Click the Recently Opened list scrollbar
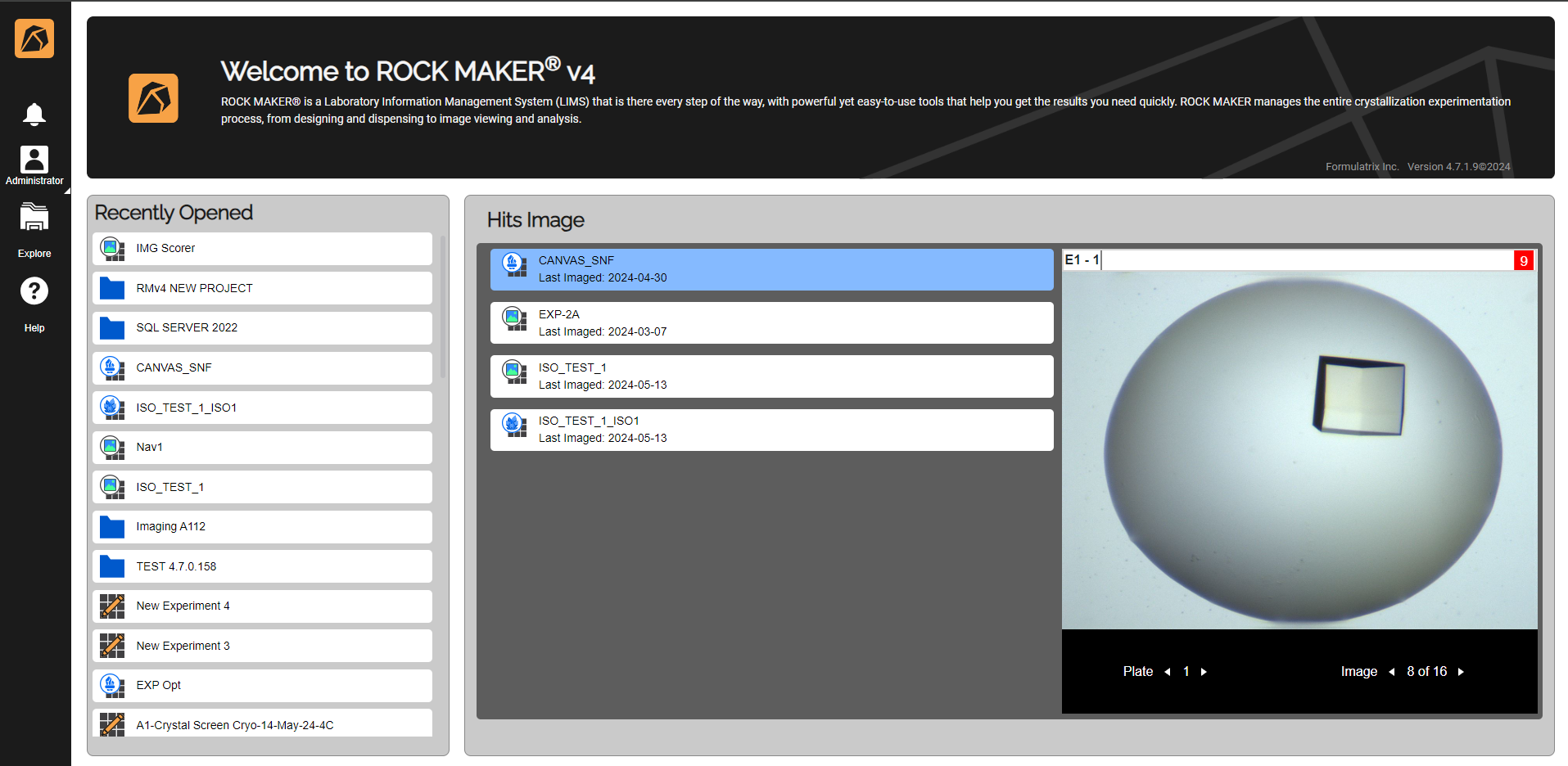The width and height of the screenshot is (1568, 766). [443, 307]
